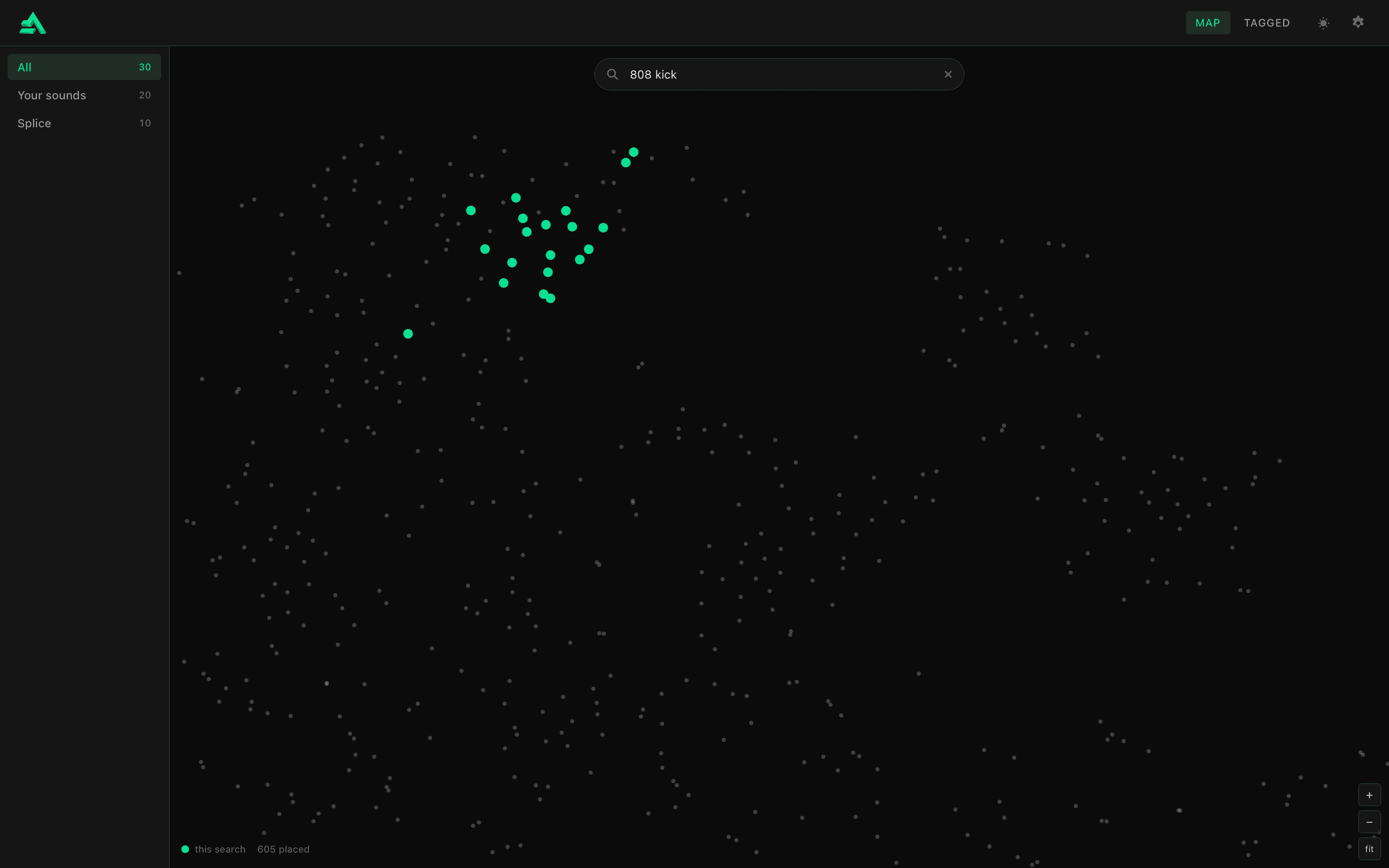1389x868 pixels.
Task: Toggle light/dark theme sun icon
Action: tap(1323, 23)
